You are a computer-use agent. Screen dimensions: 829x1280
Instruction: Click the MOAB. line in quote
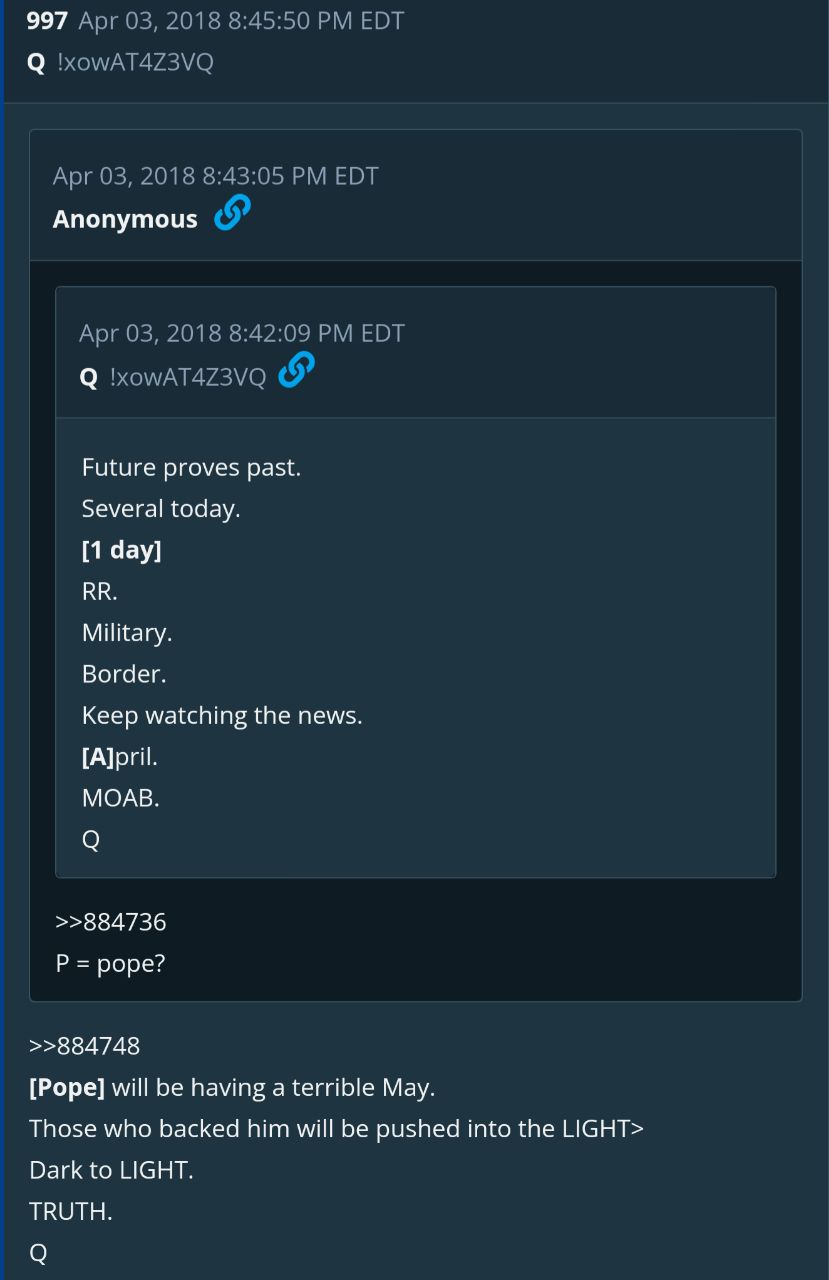[x=120, y=799]
